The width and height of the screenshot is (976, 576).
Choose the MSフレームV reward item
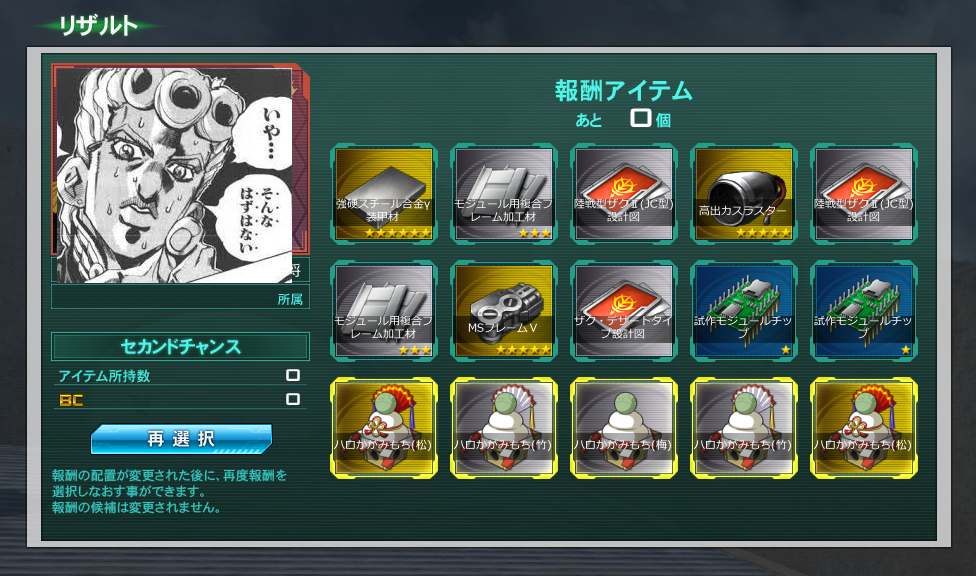pos(504,311)
